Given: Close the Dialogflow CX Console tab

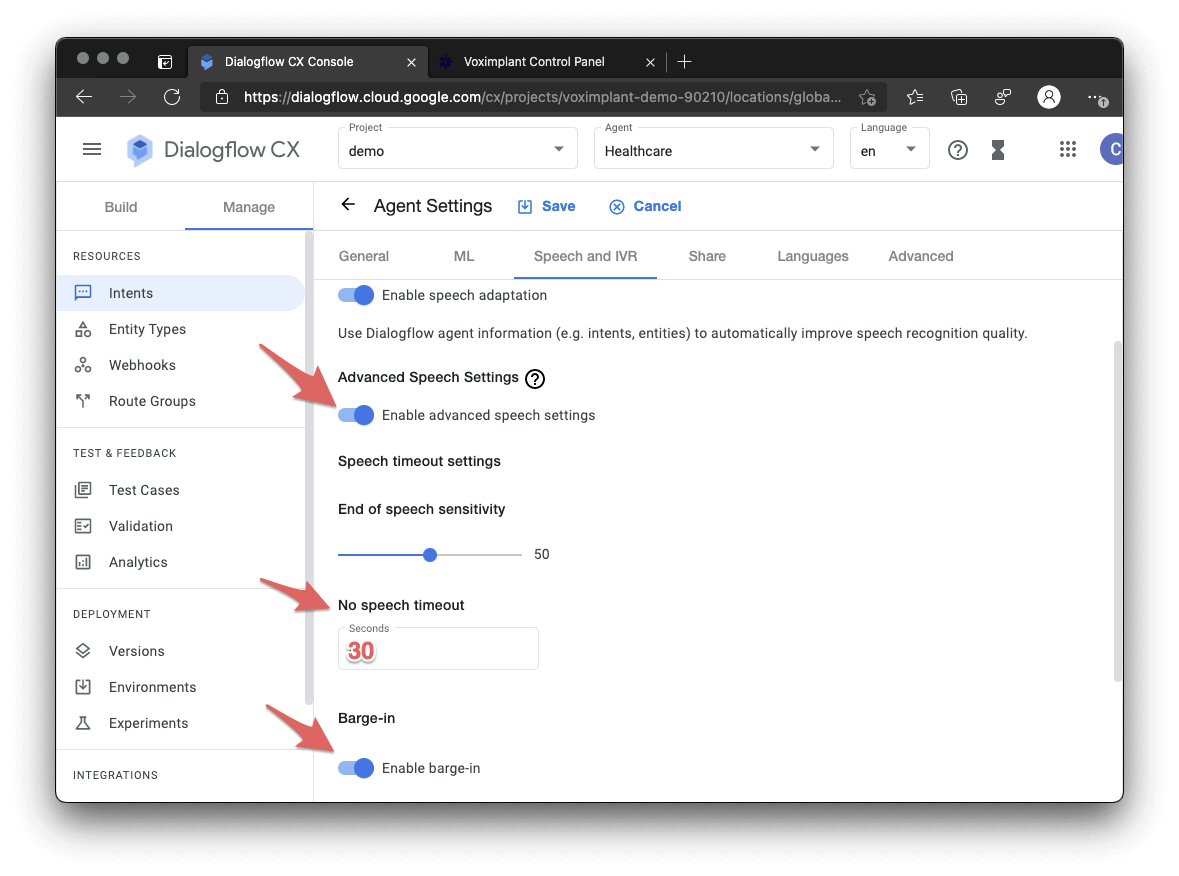Looking at the screenshot, I should pos(411,62).
